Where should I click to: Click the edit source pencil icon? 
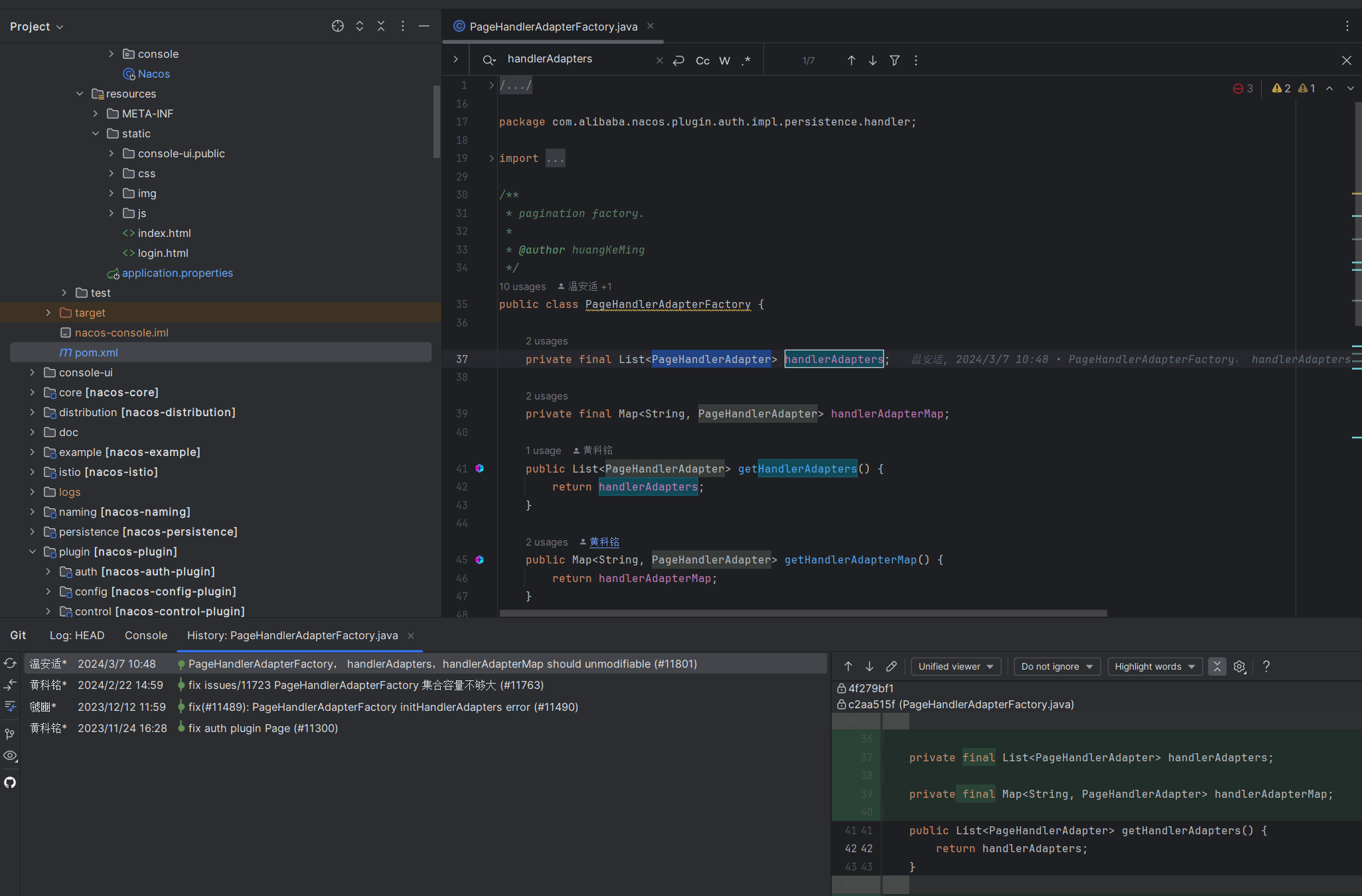coord(891,666)
